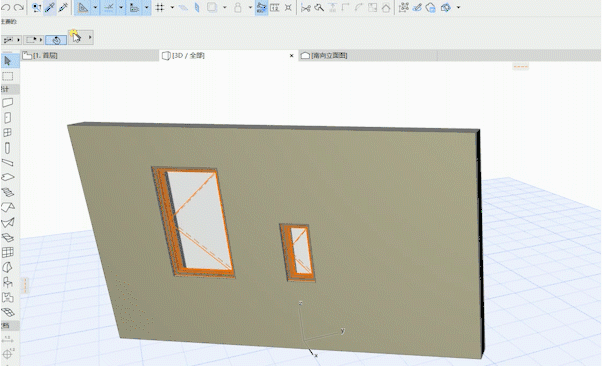The width and height of the screenshot is (602, 366).
Task: Click the Split scissors icon
Action: click(306, 8)
